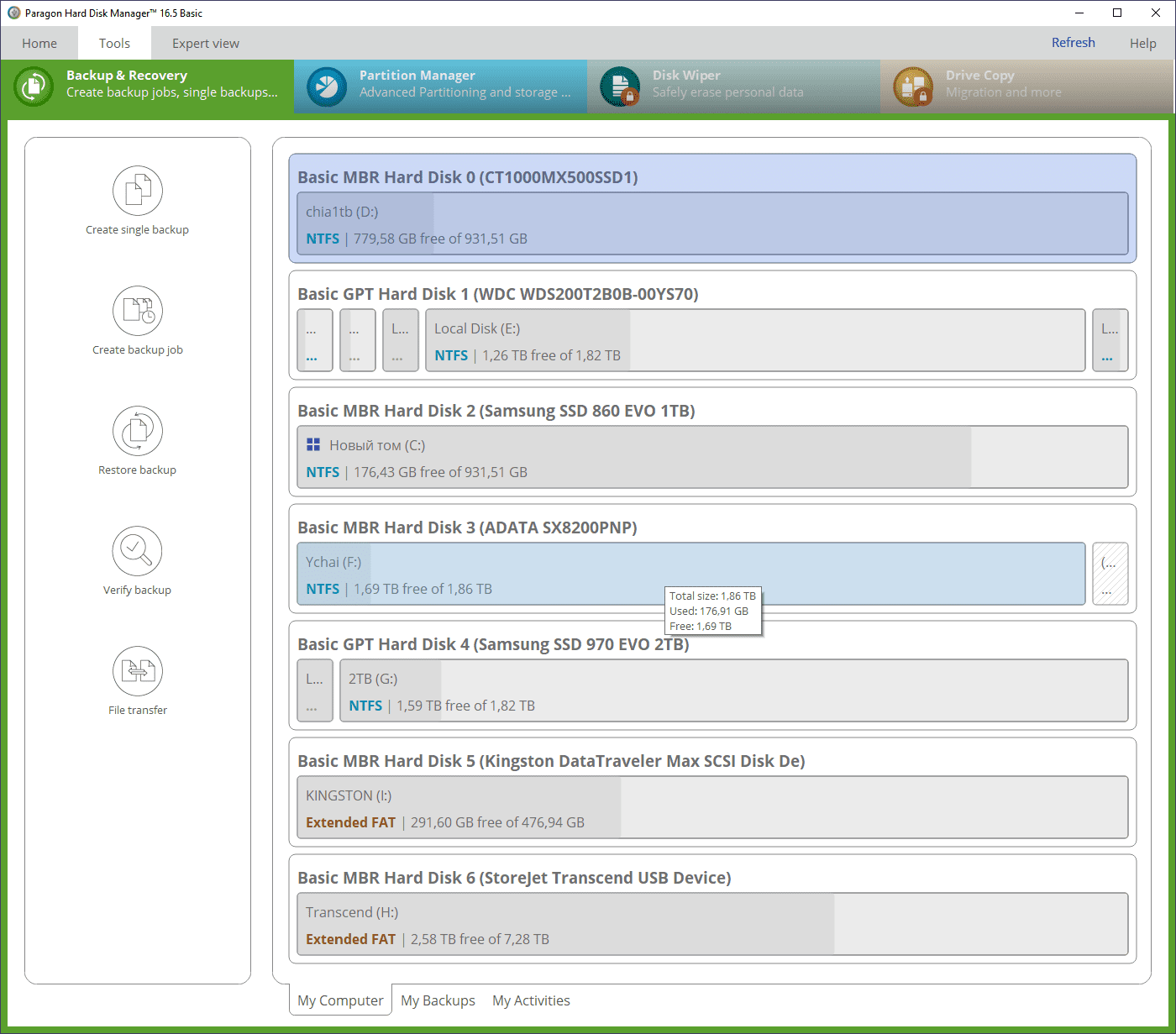
Task: Click the '779,58 GB free of 931,51 GB' text
Action: pos(440,239)
